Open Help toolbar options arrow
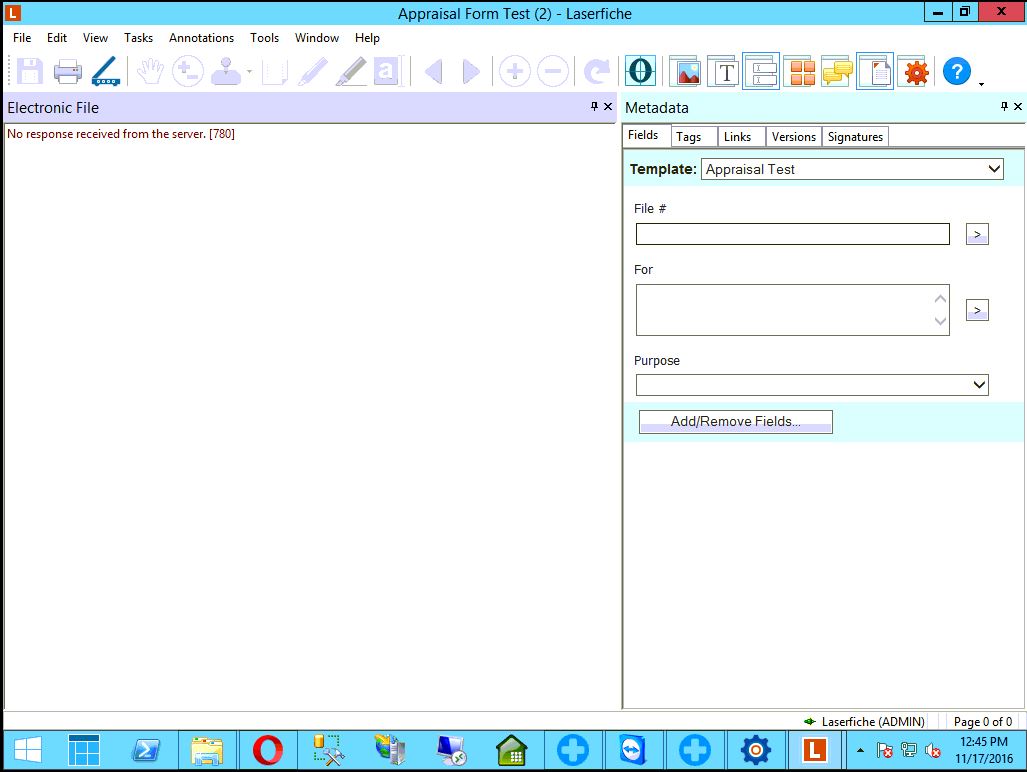This screenshot has height=772, width=1027. (x=981, y=84)
